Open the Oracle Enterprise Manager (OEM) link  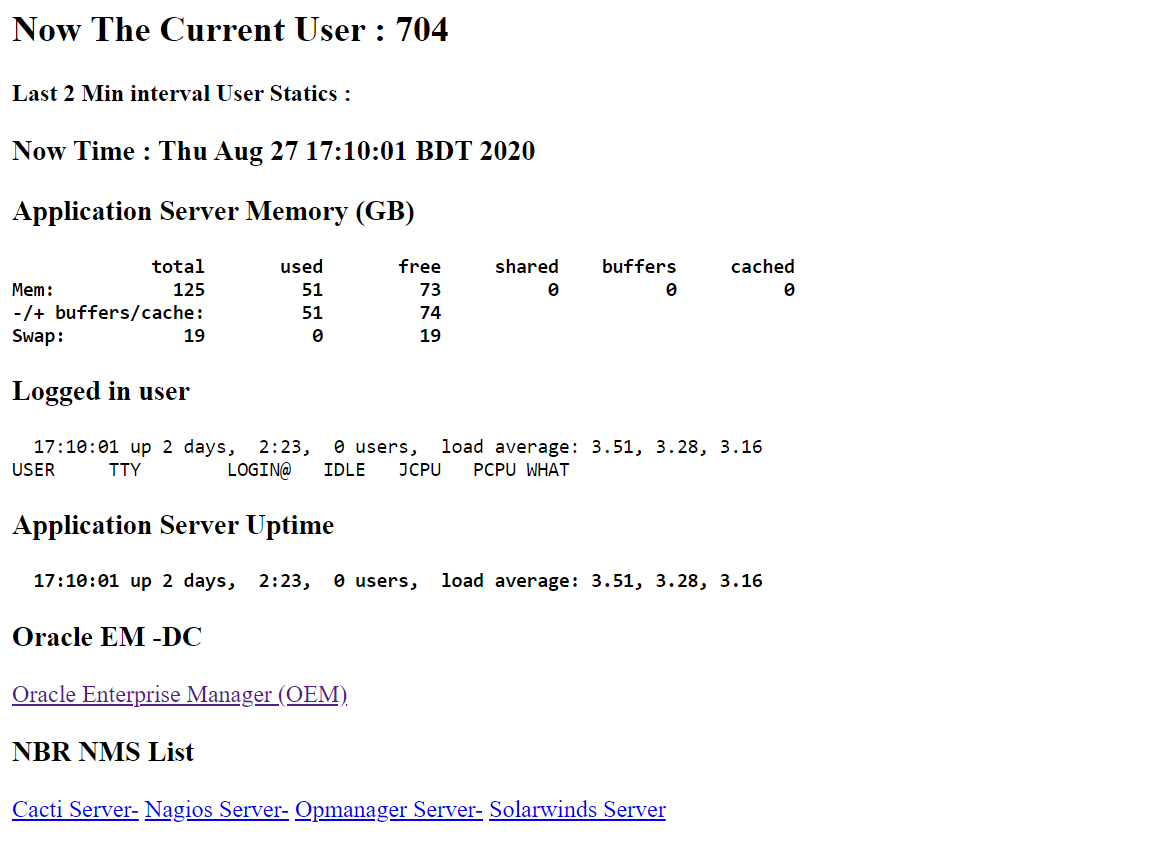tap(179, 695)
